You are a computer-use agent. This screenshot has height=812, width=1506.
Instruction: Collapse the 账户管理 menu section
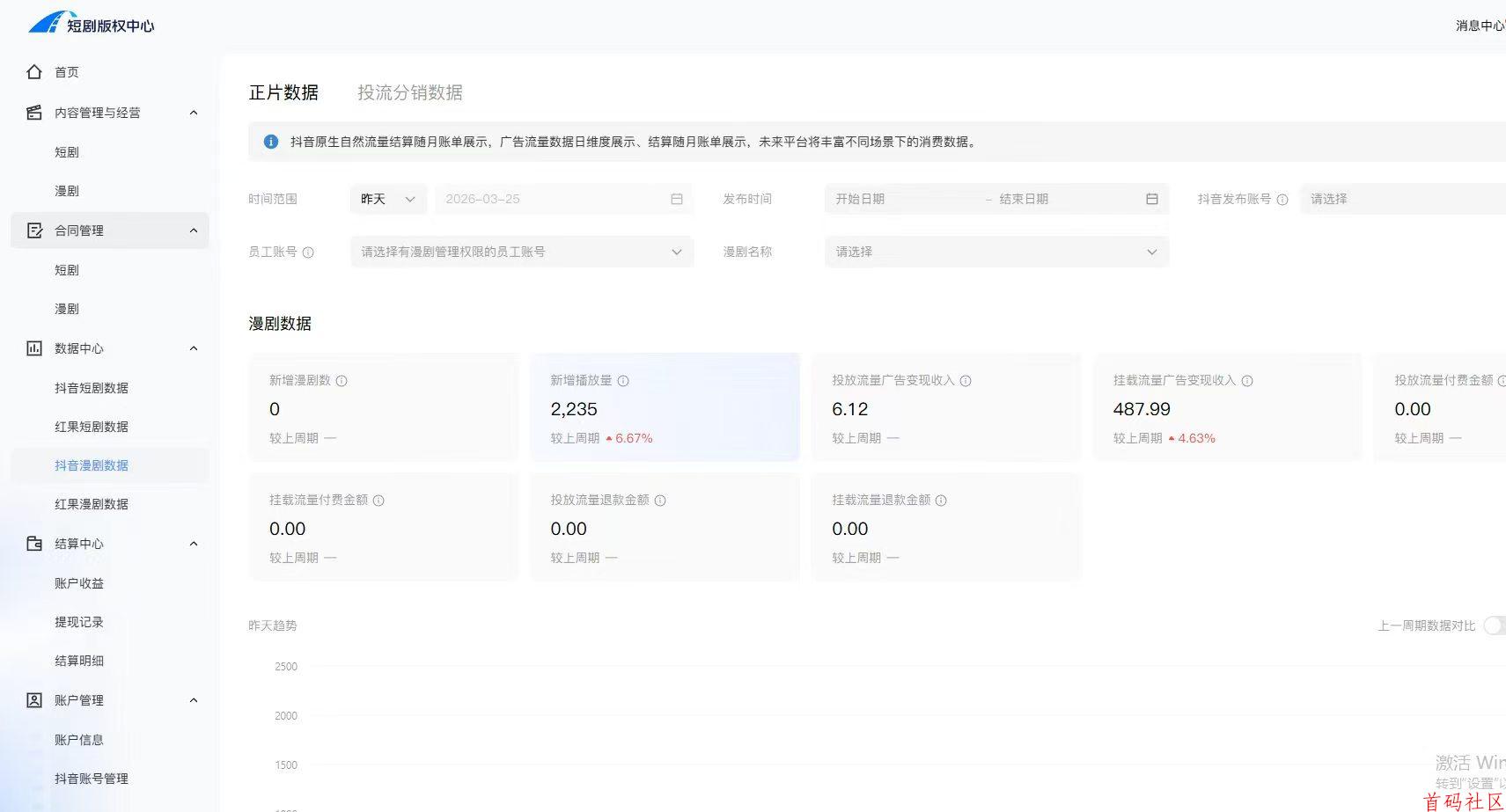point(194,700)
